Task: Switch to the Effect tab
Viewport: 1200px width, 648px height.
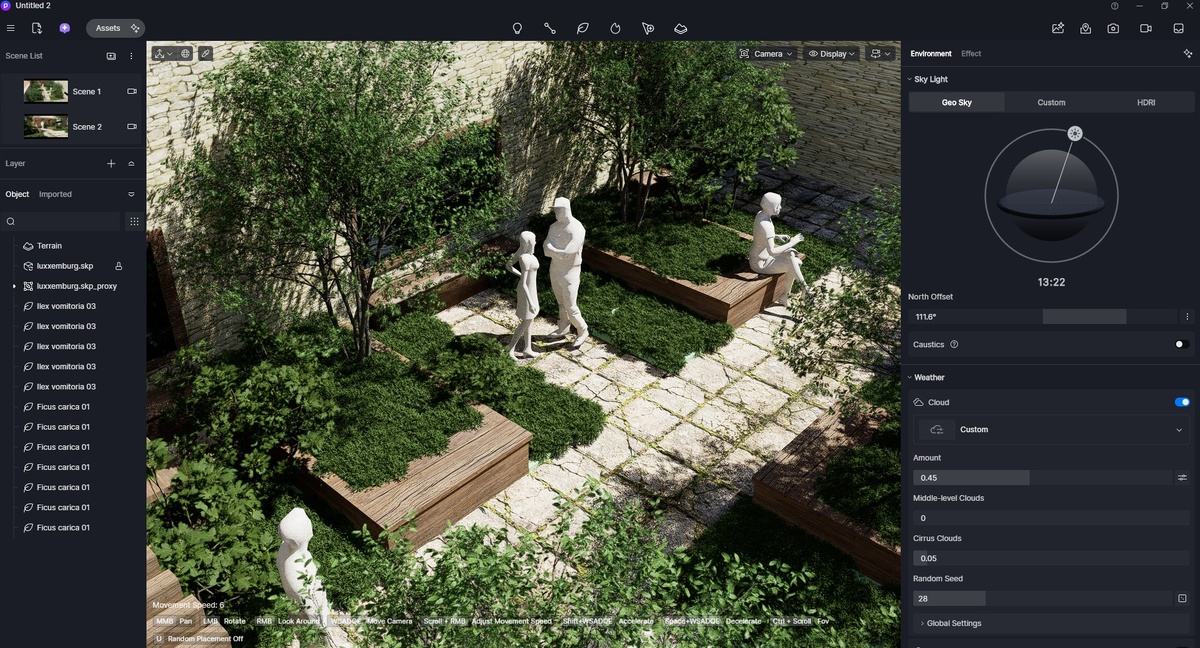Action: 971,54
